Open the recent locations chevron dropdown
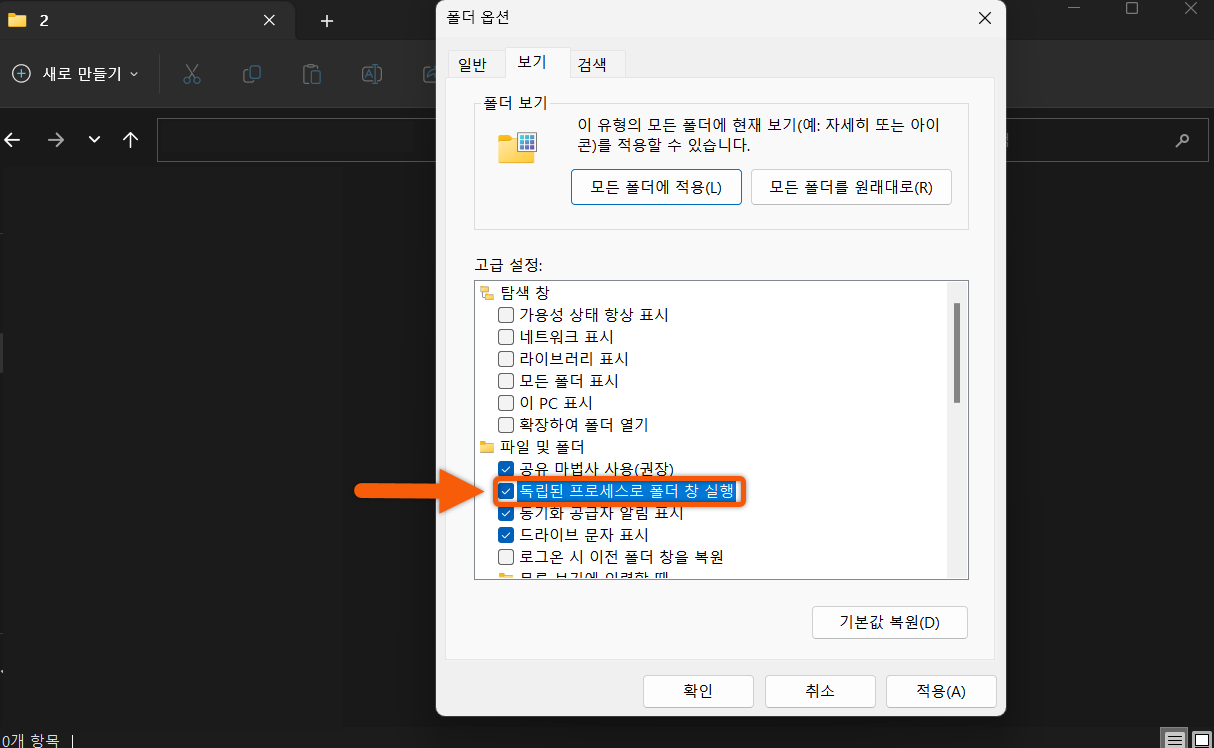 tap(94, 140)
